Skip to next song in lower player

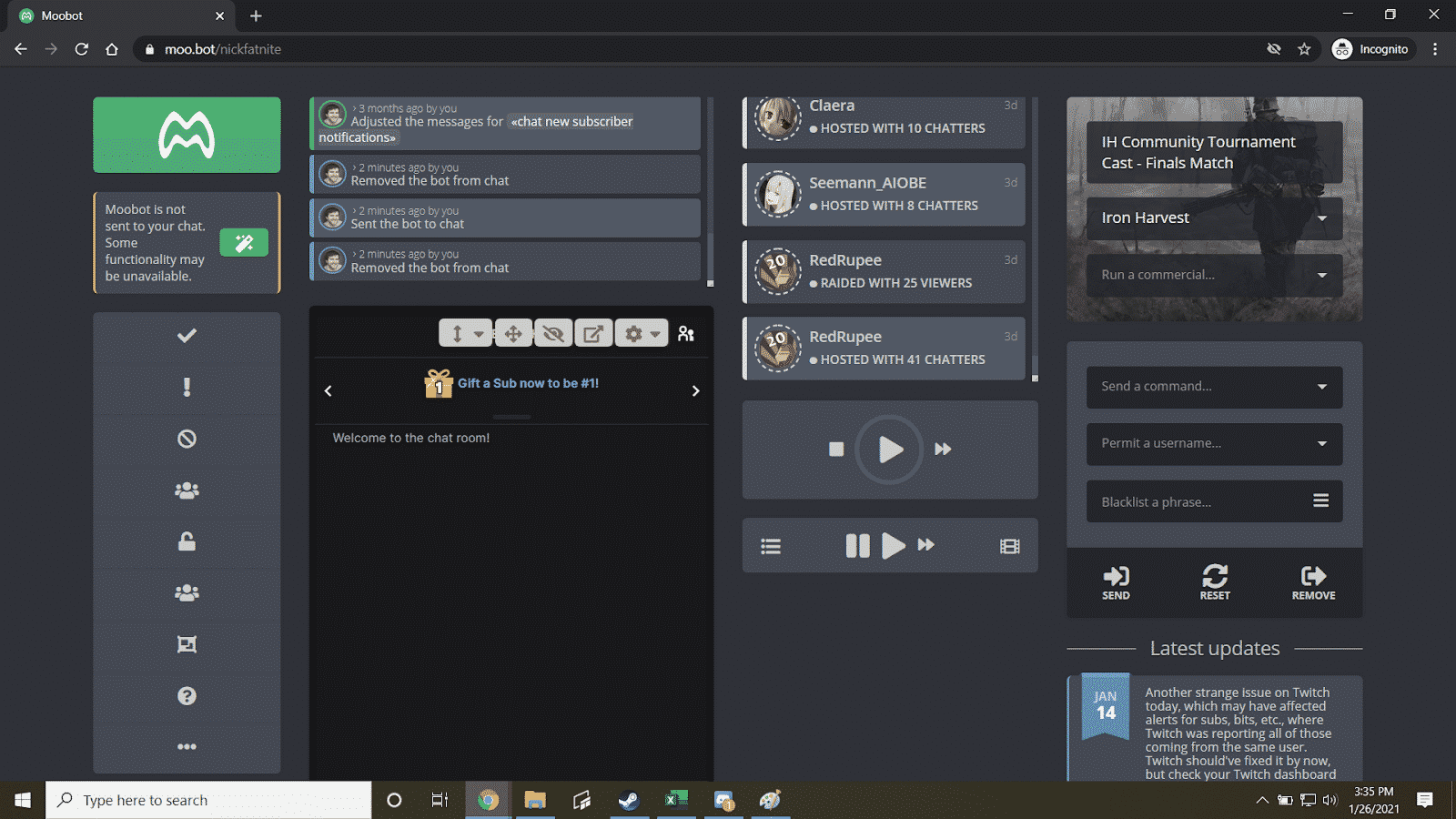925,544
